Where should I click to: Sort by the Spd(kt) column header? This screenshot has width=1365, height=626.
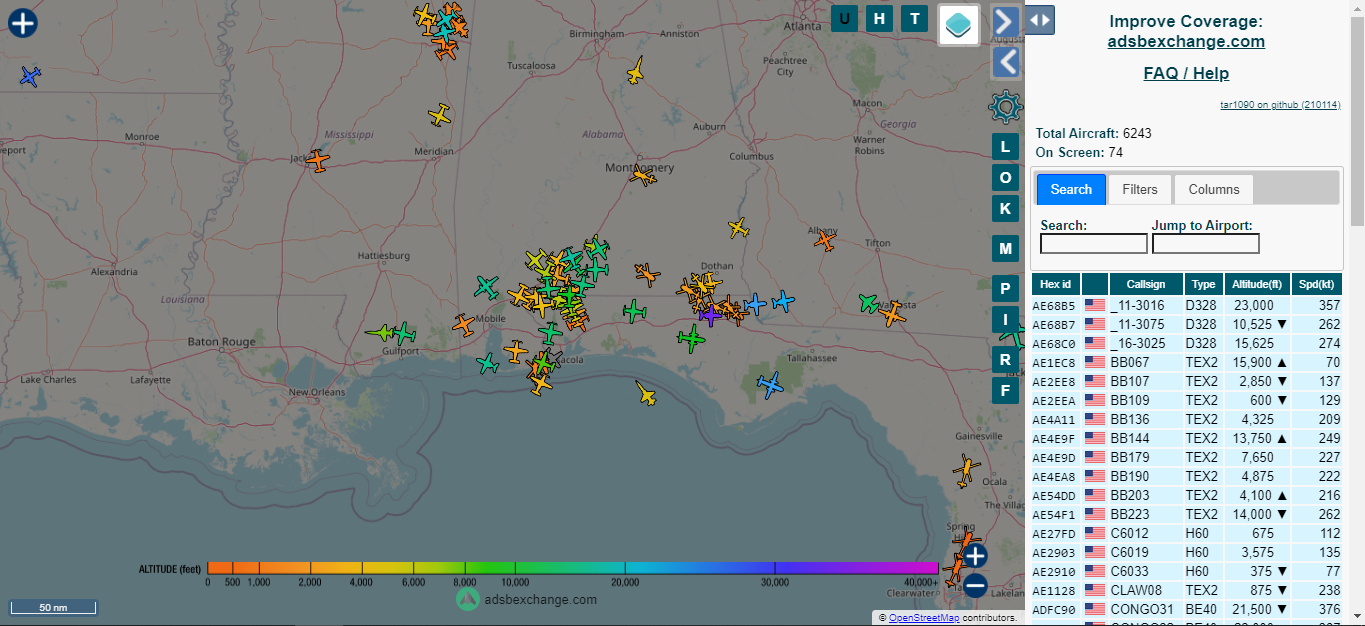(1316, 284)
